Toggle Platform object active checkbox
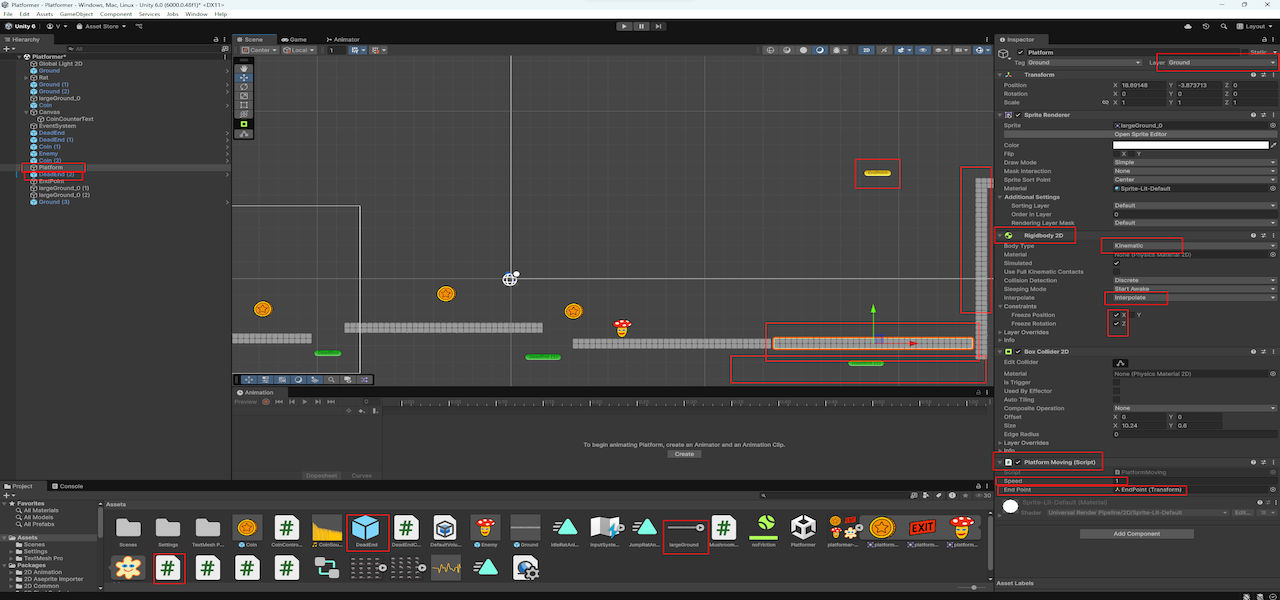Screen dimensions: 1280x600 point(1020,52)
